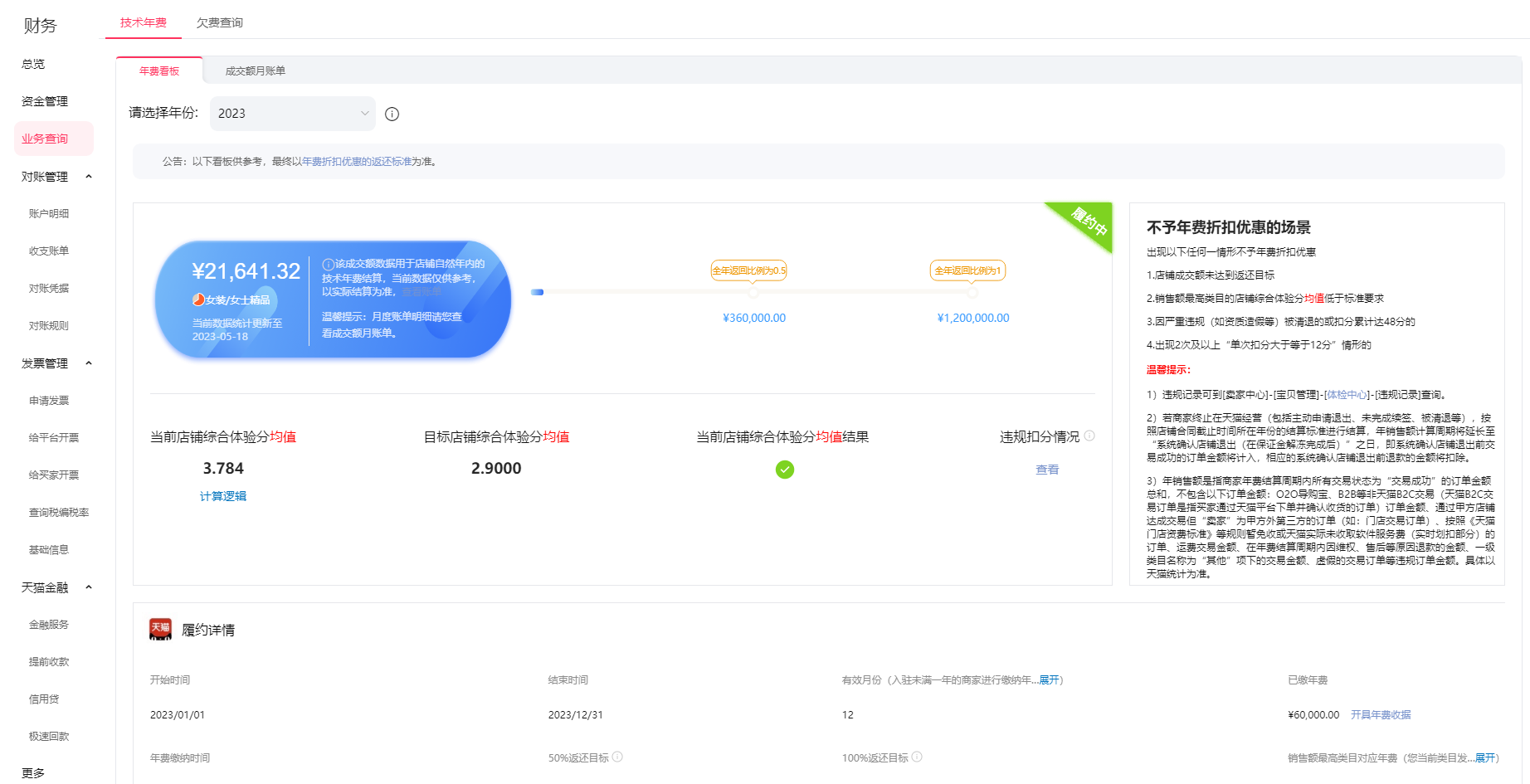The height and width of the screenshot is (784, 1530).
Task: Open 收支账单 in the sidebar
Action: click(49, 251)
